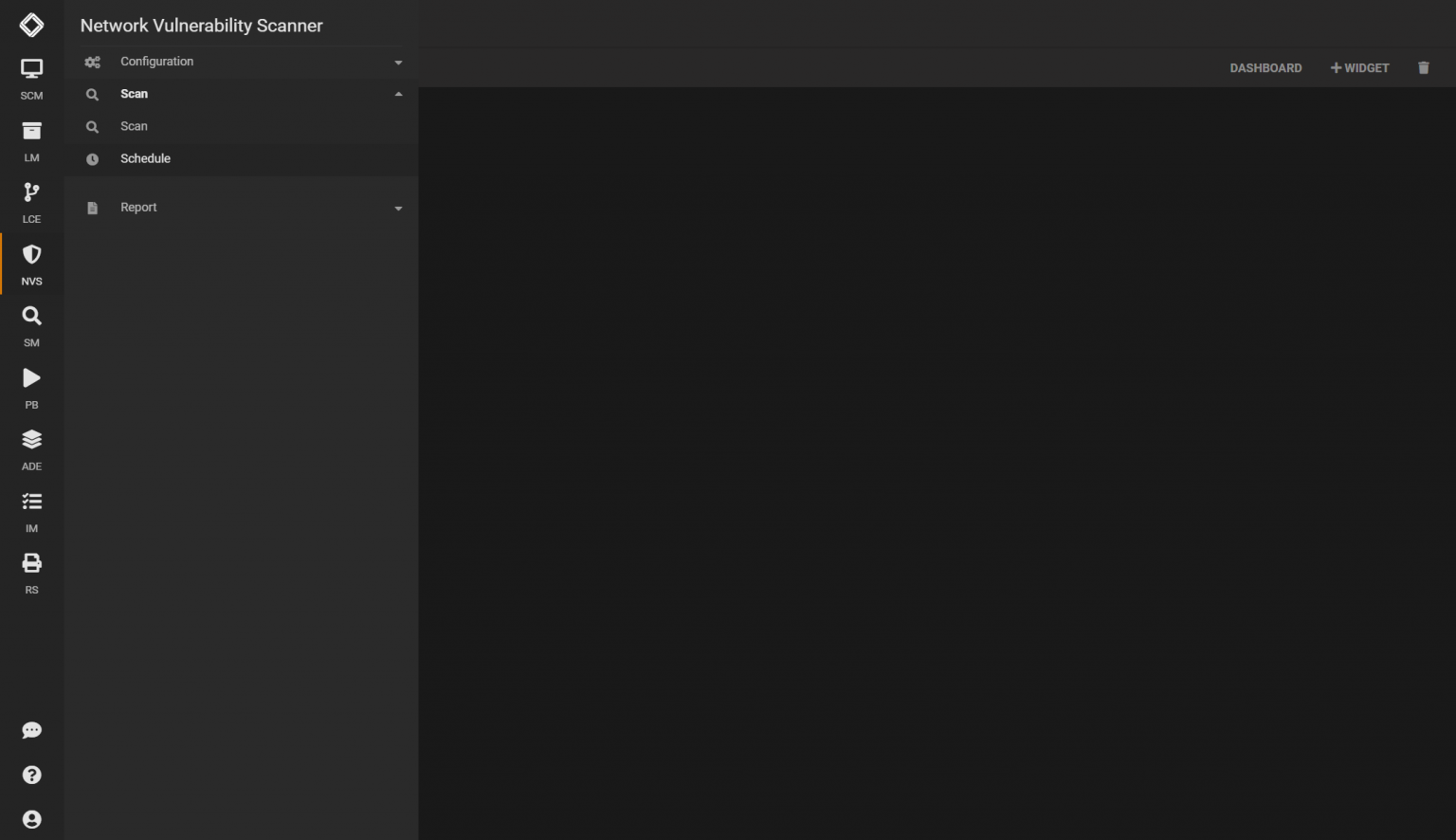This screenshot has width=1456, height=840.
Task: Click the DASHBOARD button
Action: pos(1265,68)
